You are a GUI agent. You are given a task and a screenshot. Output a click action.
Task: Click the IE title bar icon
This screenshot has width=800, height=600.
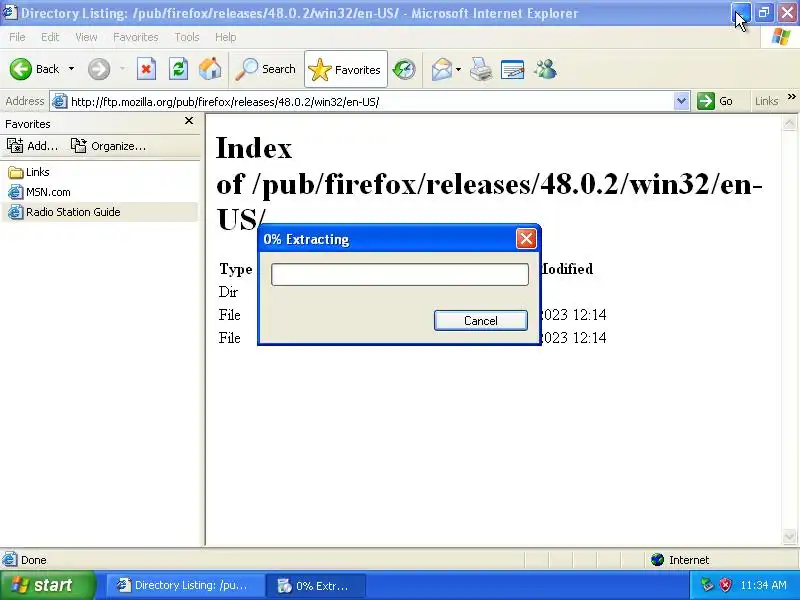[x=10, y=12]
